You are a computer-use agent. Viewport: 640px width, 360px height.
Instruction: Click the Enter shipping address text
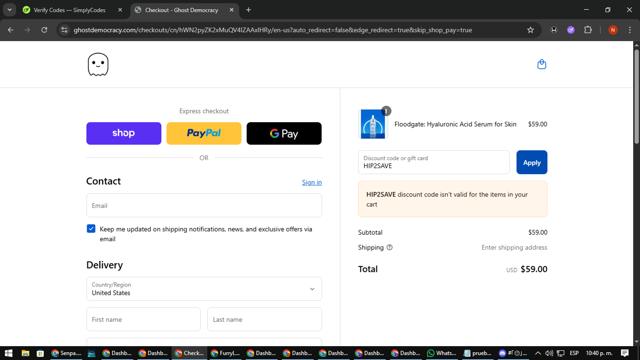point(514,247)
